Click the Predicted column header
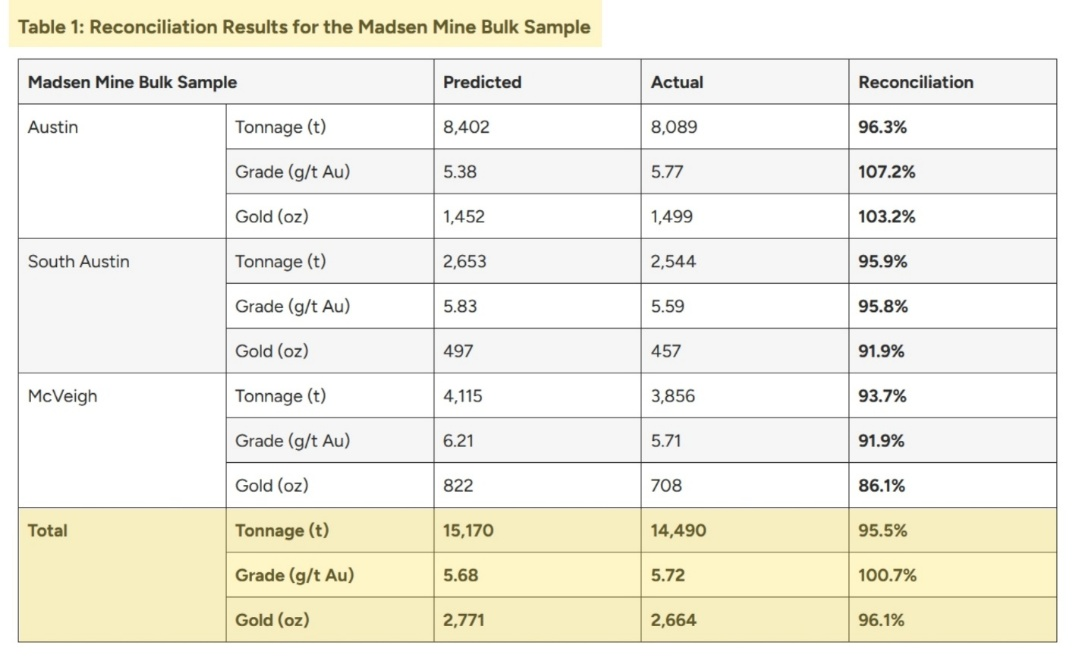Screen dimensions: 1082x661 (482, 82)
